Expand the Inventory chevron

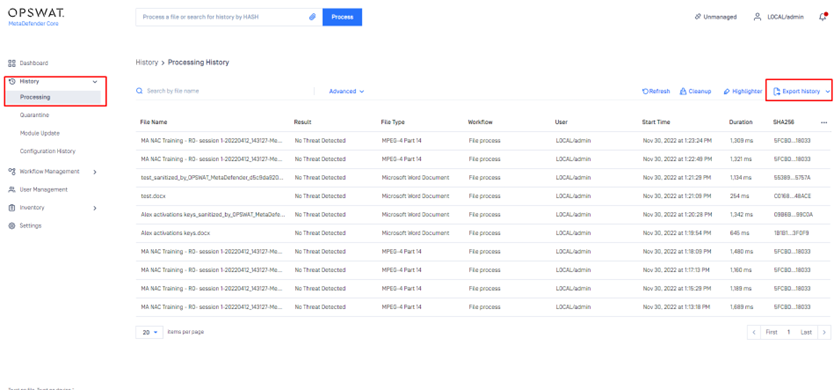tap(95, 208)
